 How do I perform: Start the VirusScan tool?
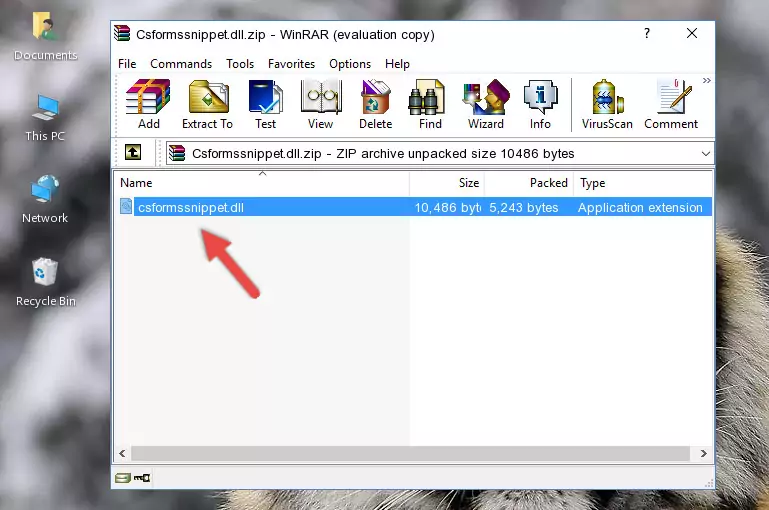tap(607, 104)
